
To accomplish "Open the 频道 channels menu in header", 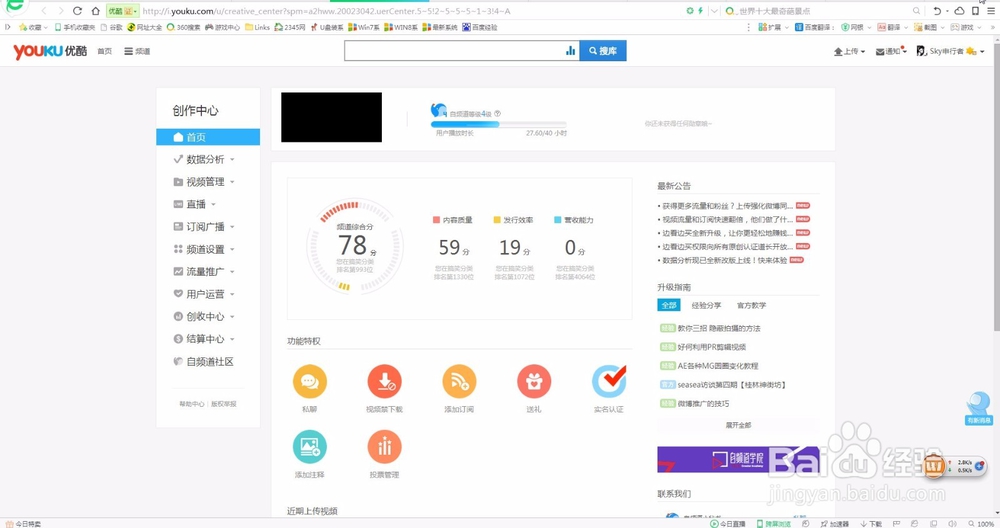I will pyautogui.click(x=137, y=51).
